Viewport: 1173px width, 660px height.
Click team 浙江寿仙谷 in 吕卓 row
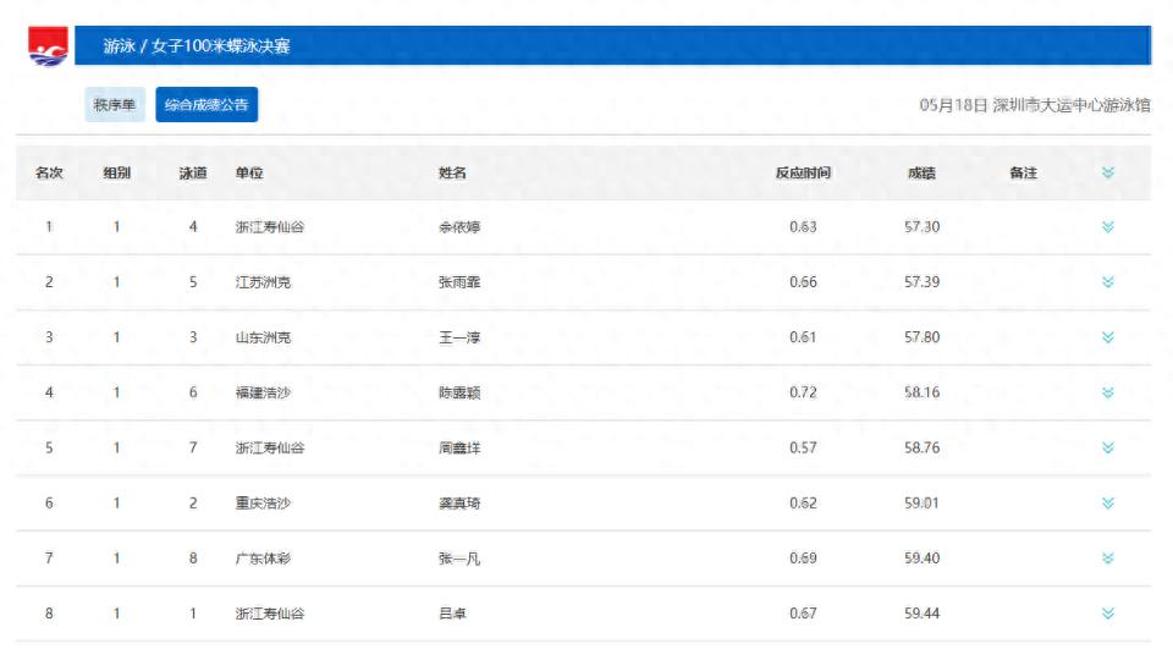(x=270, y=614)
